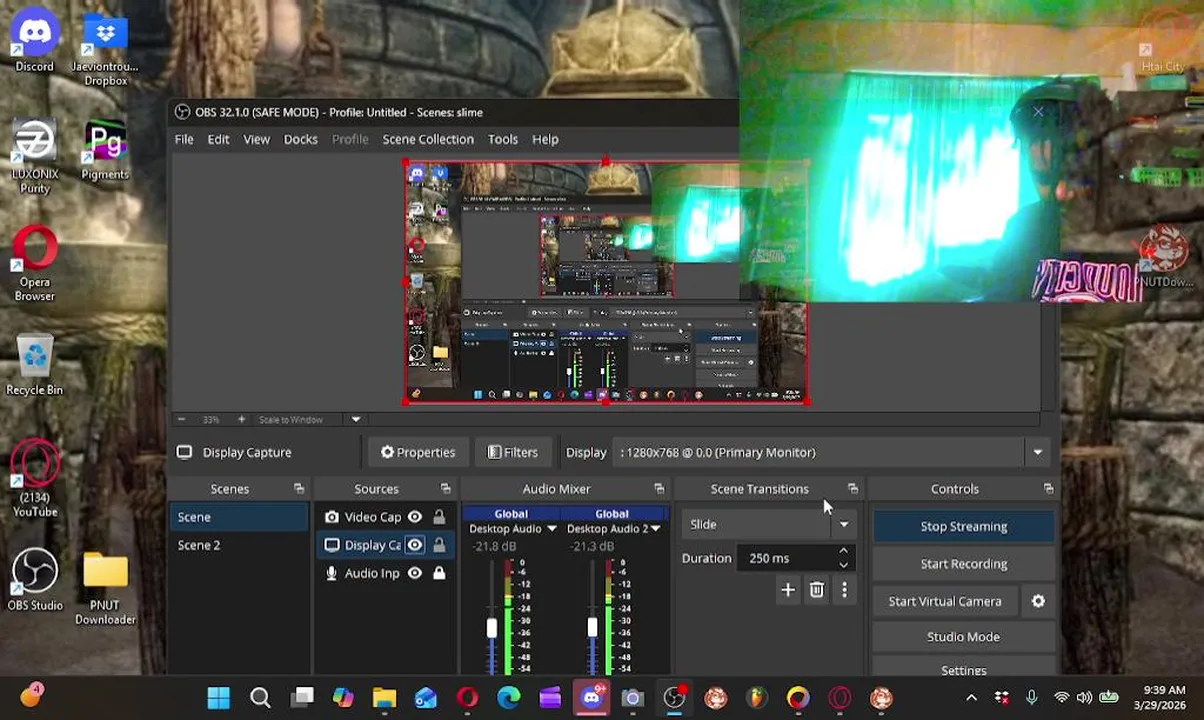
Task: Undock the Audio Mixer panel
Action: pyautogui.click(x=659, y=489)
